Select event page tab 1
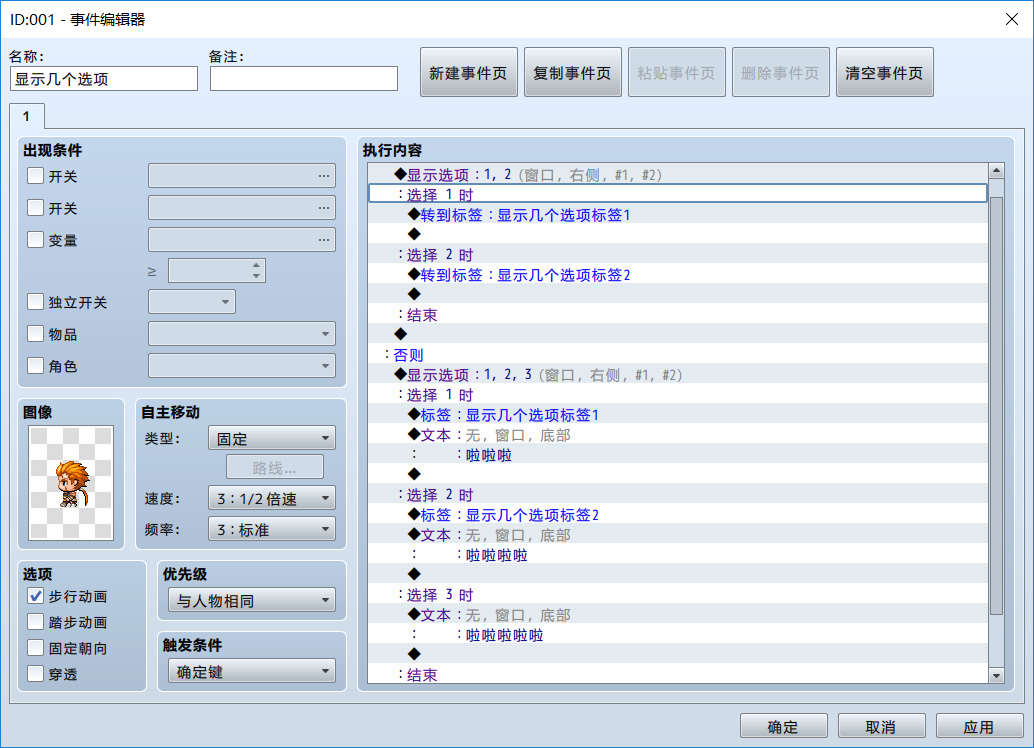Viewport: 1034px width, 748px height. (27, 117)
